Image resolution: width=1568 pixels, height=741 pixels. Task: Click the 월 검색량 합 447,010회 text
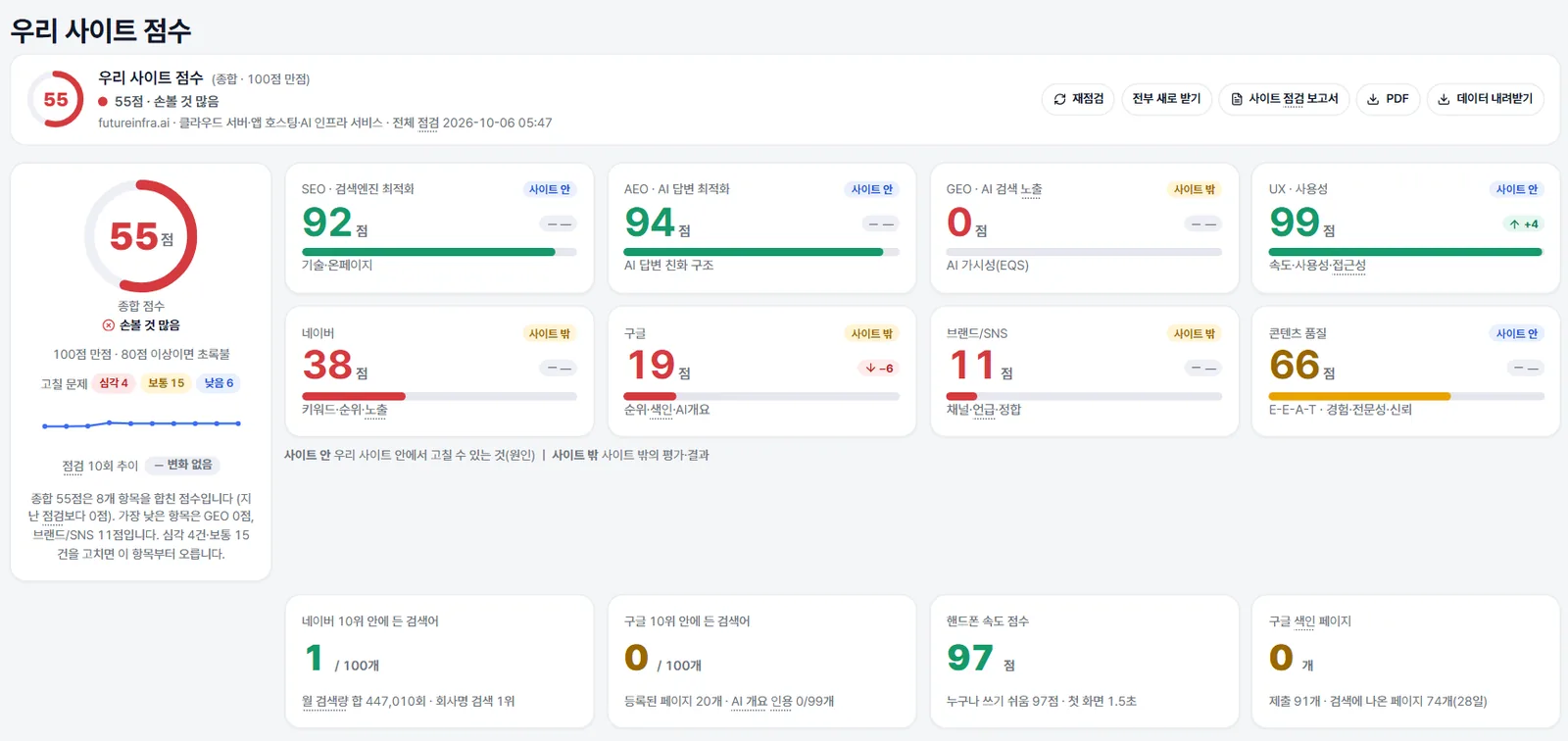[365, 702]
